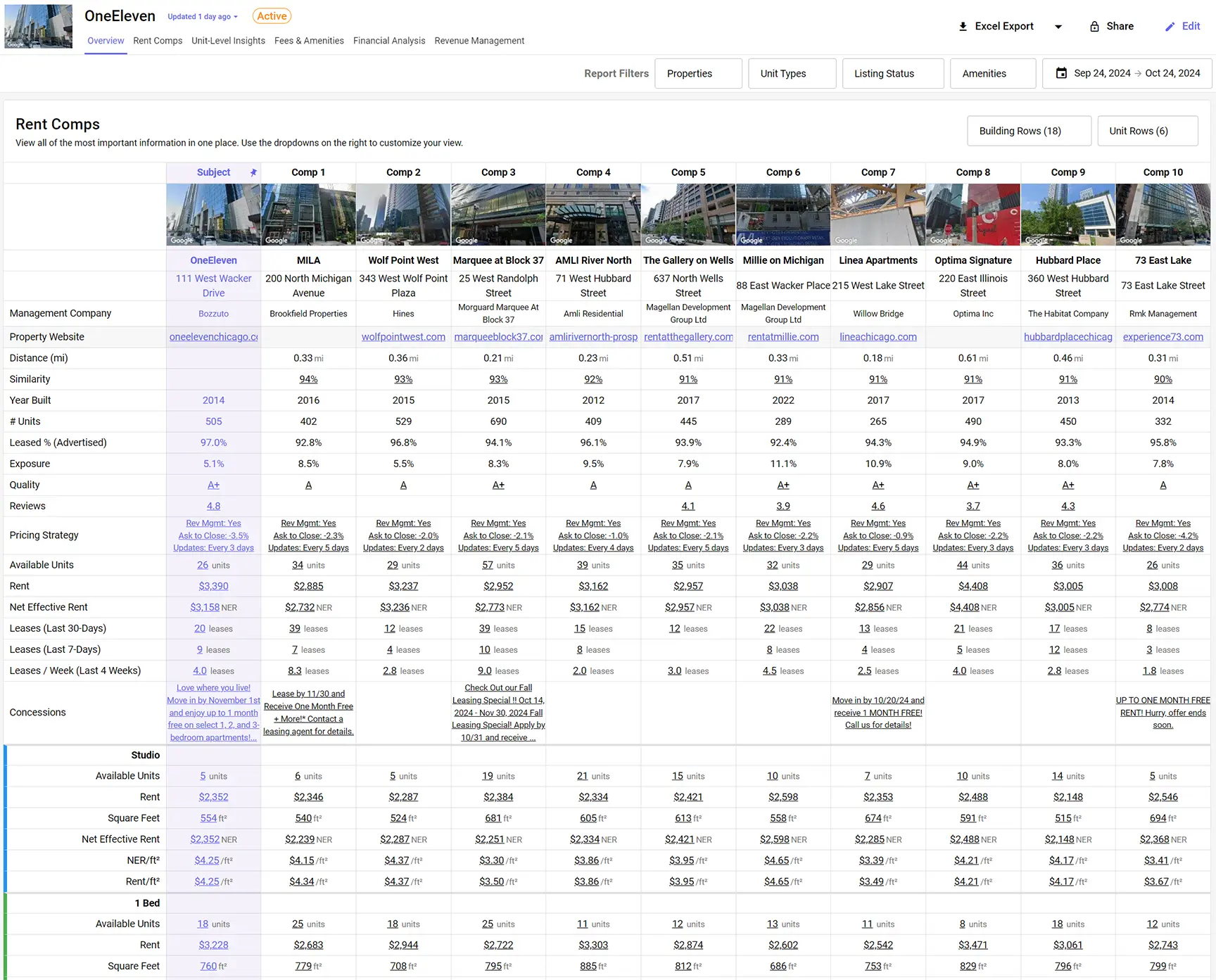Screen dimensions: 1216x980
Task: Click the Edit pencil icon
Action: (x=1170, y=27)
